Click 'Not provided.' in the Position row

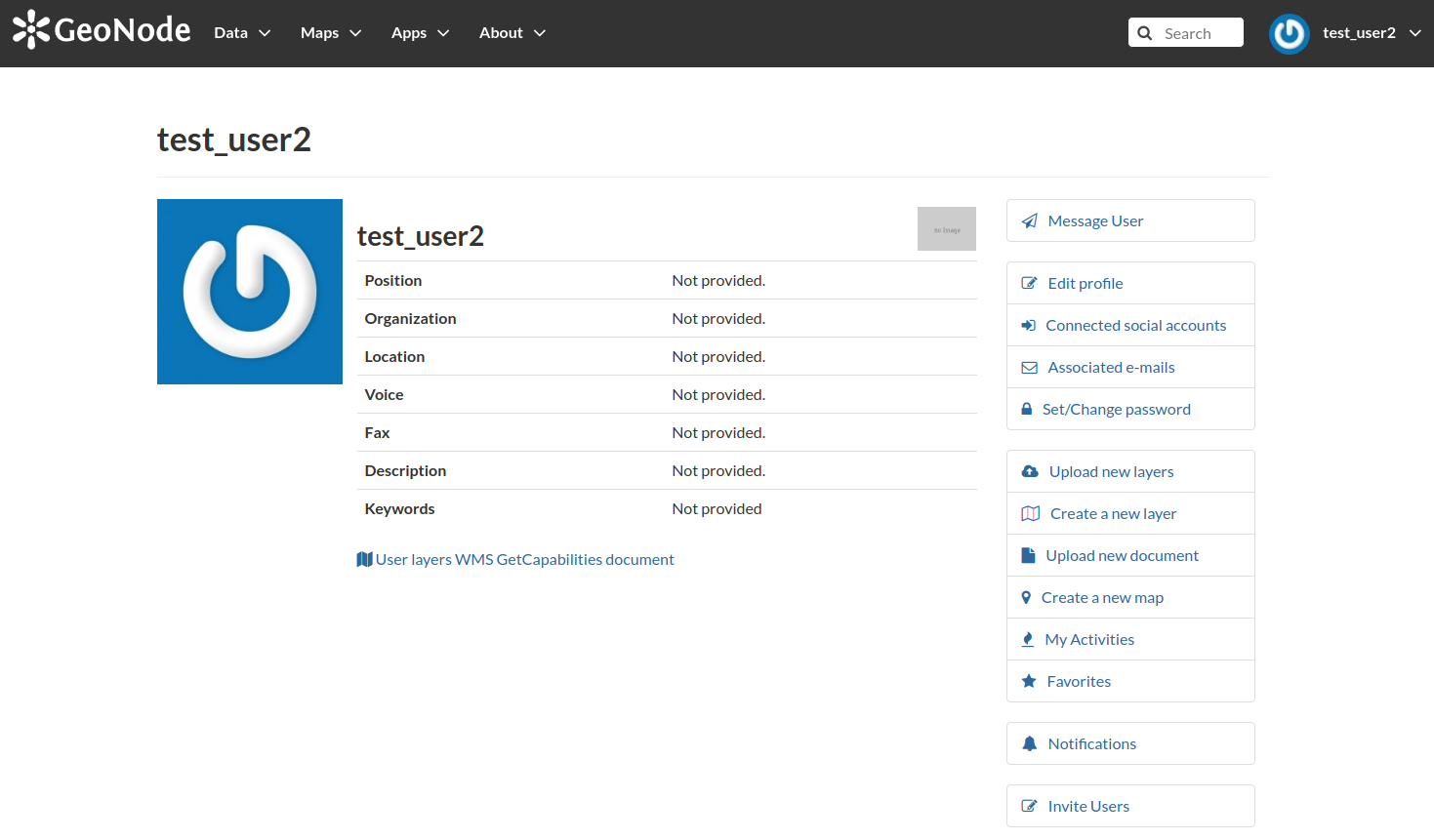tap(718, 281)
